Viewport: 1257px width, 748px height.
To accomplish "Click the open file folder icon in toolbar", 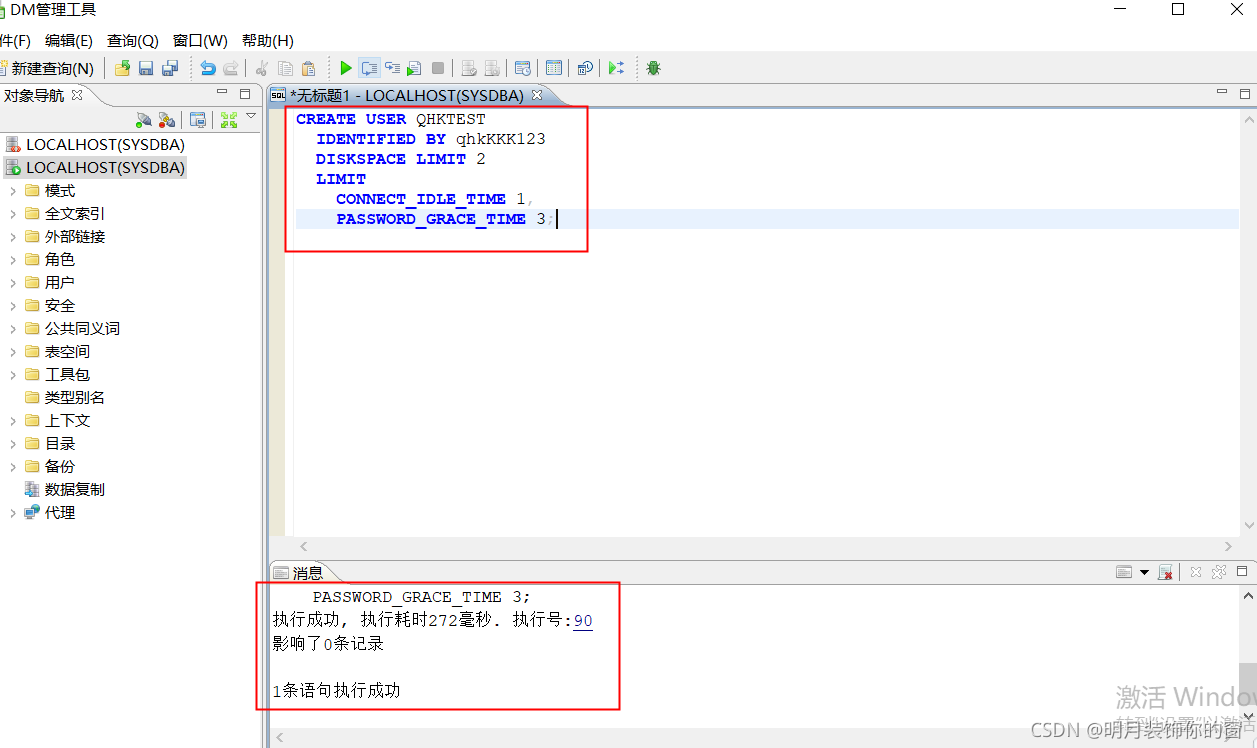I will pyautogui.click(x=122, y=68).
